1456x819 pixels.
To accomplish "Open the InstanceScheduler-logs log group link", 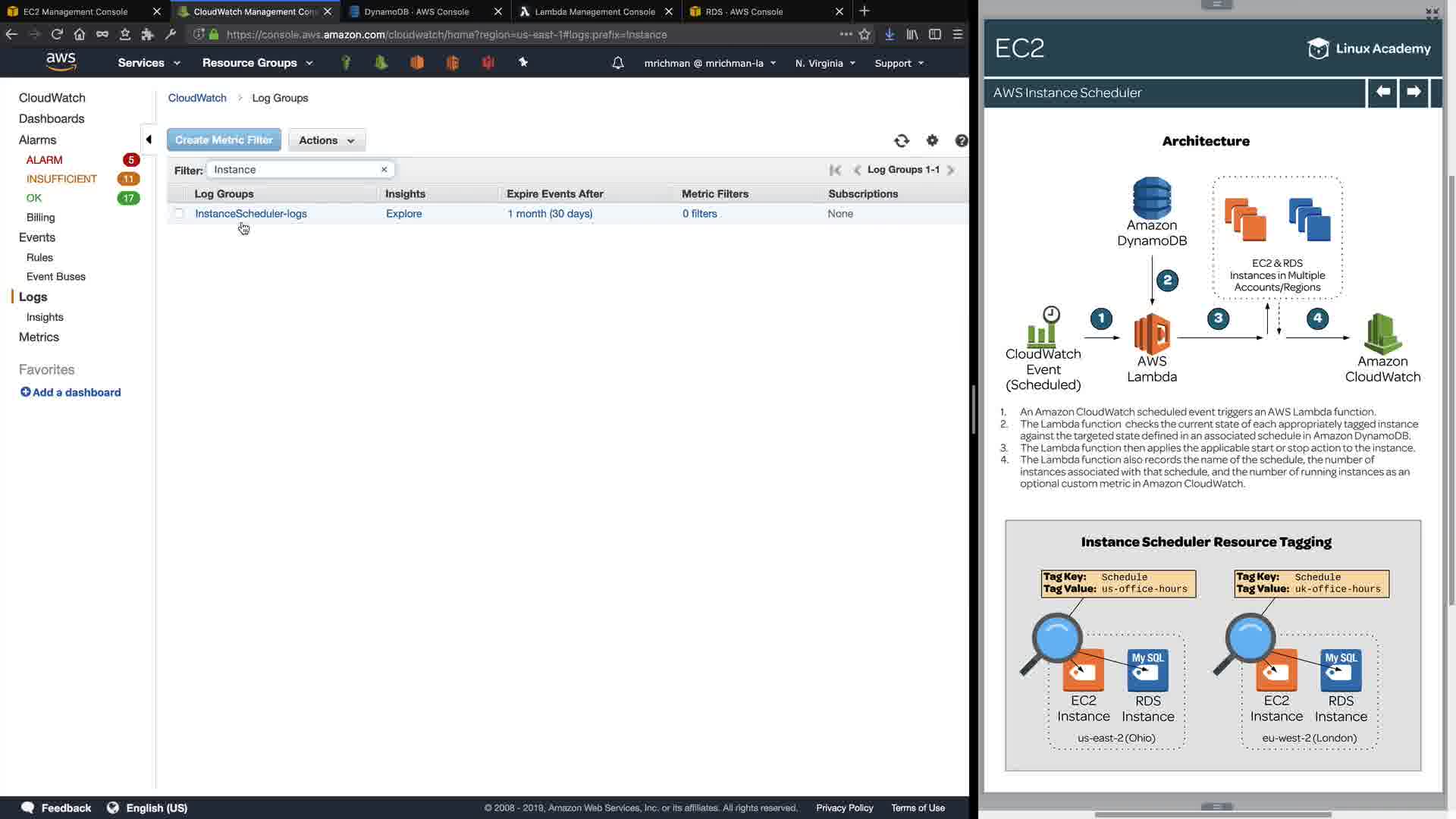I will pyautogui.click(x=251, y=214).
